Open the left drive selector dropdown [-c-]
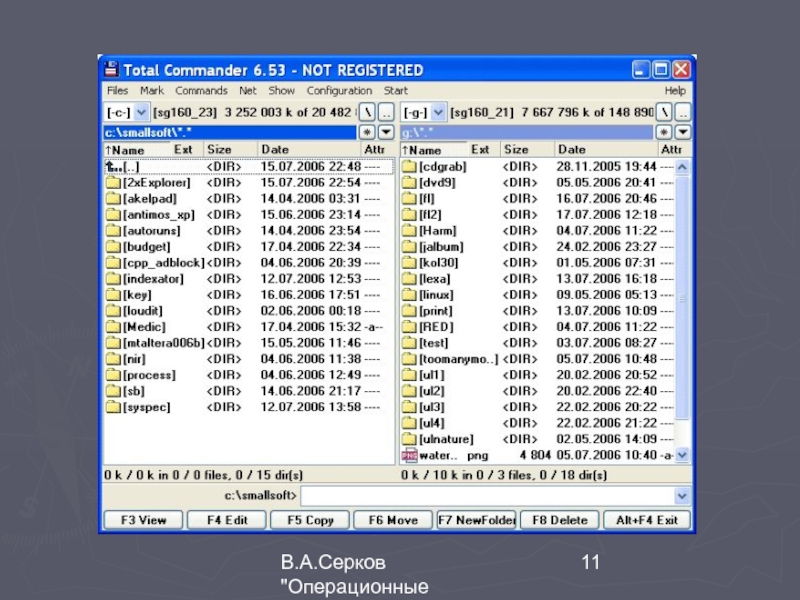This screenshot has width=800, height=600. tap(127, 112)
